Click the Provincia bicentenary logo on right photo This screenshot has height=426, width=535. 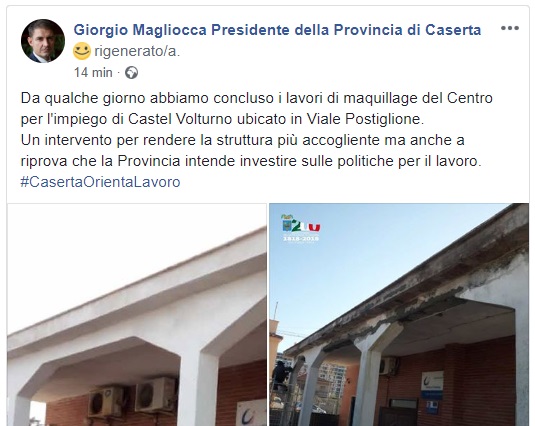pyautogui.click(x=301, y=227)
